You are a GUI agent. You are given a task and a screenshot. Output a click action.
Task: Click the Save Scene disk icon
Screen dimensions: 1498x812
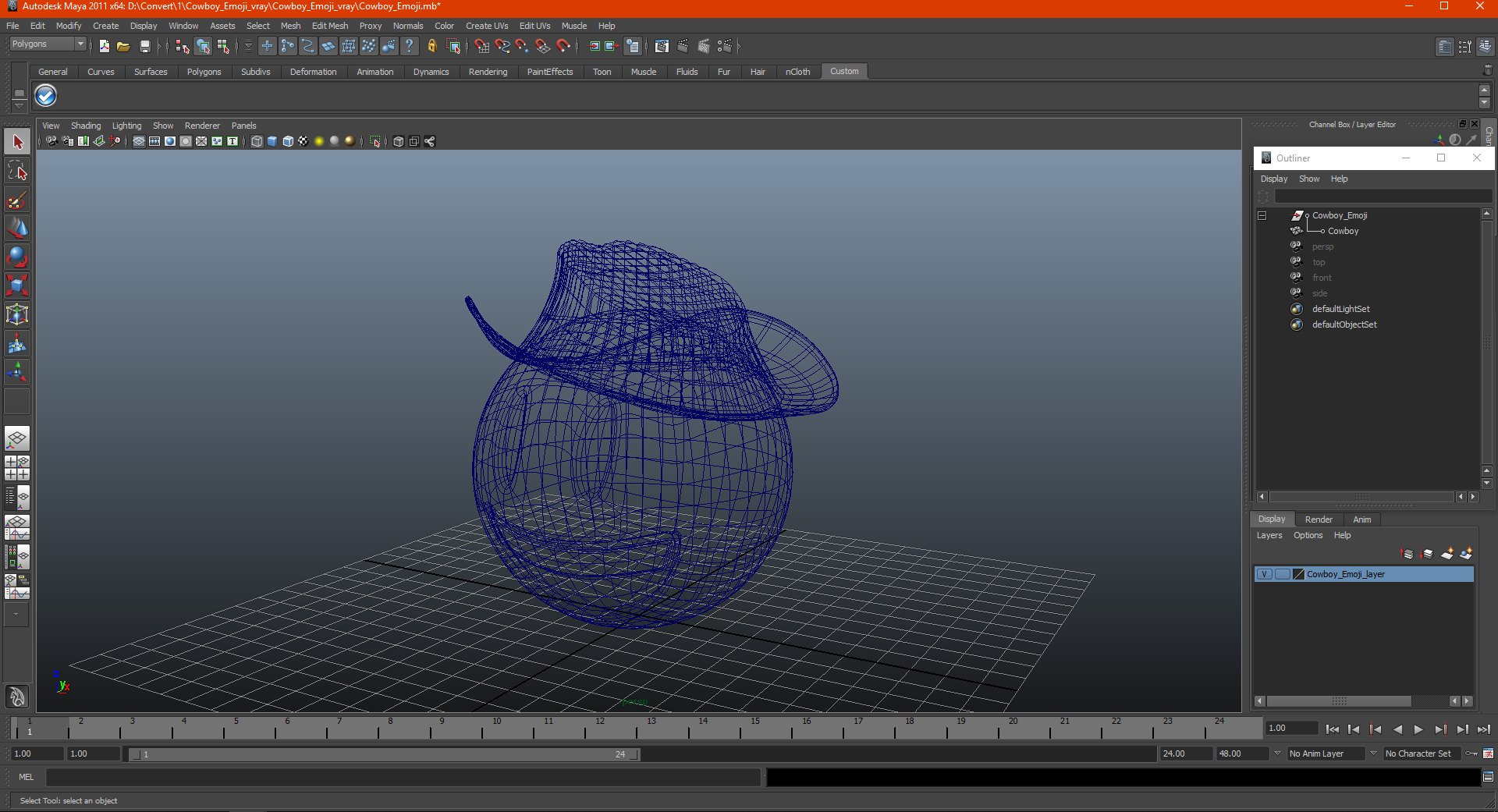144,47
